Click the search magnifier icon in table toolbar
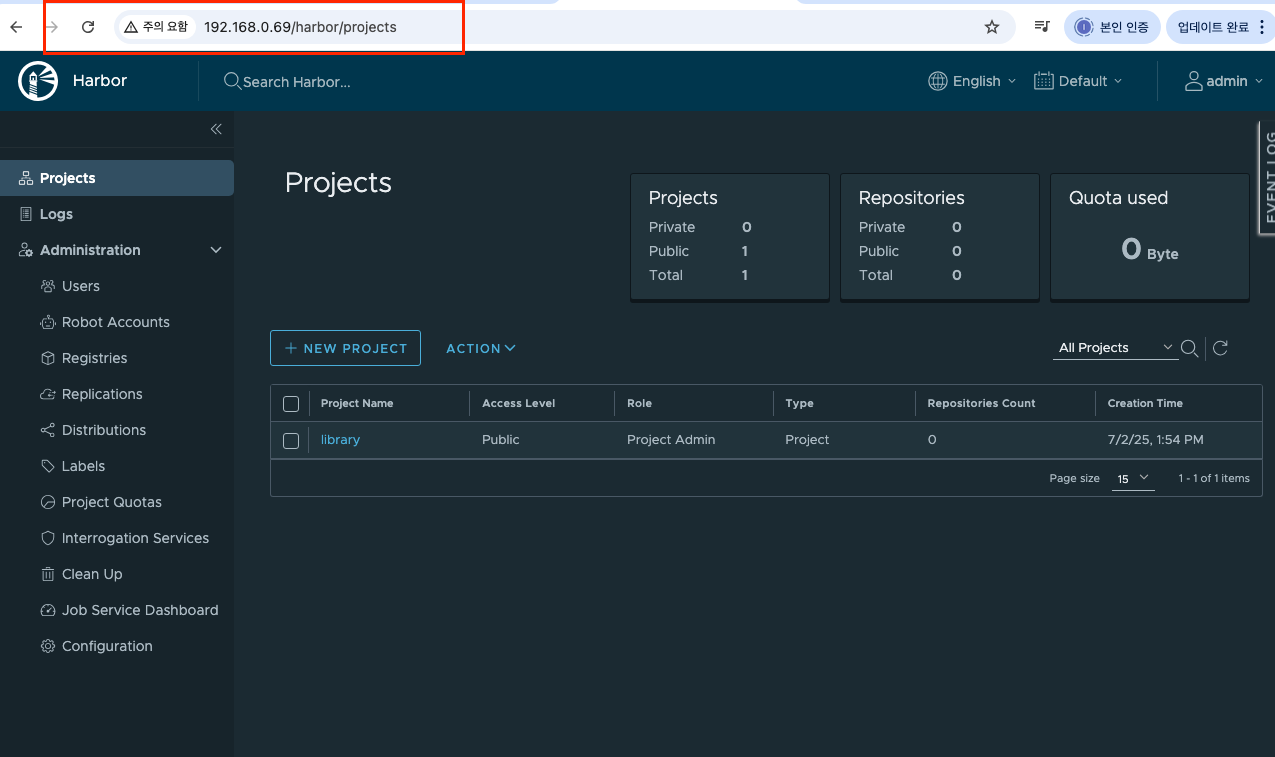 1189,348
